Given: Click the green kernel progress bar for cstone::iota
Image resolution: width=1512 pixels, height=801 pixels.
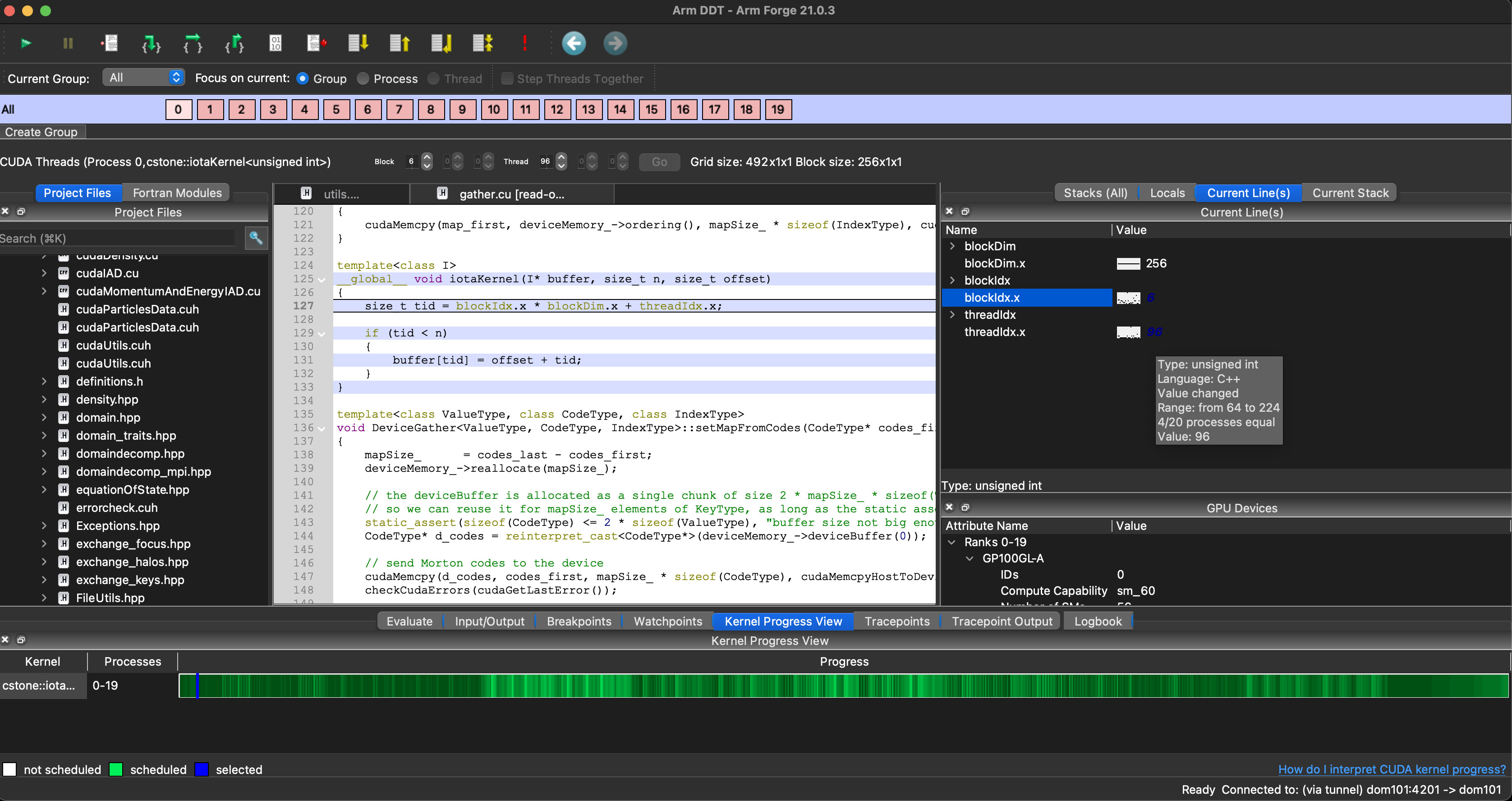Looking at the screenshot, I should pos(843,685).
